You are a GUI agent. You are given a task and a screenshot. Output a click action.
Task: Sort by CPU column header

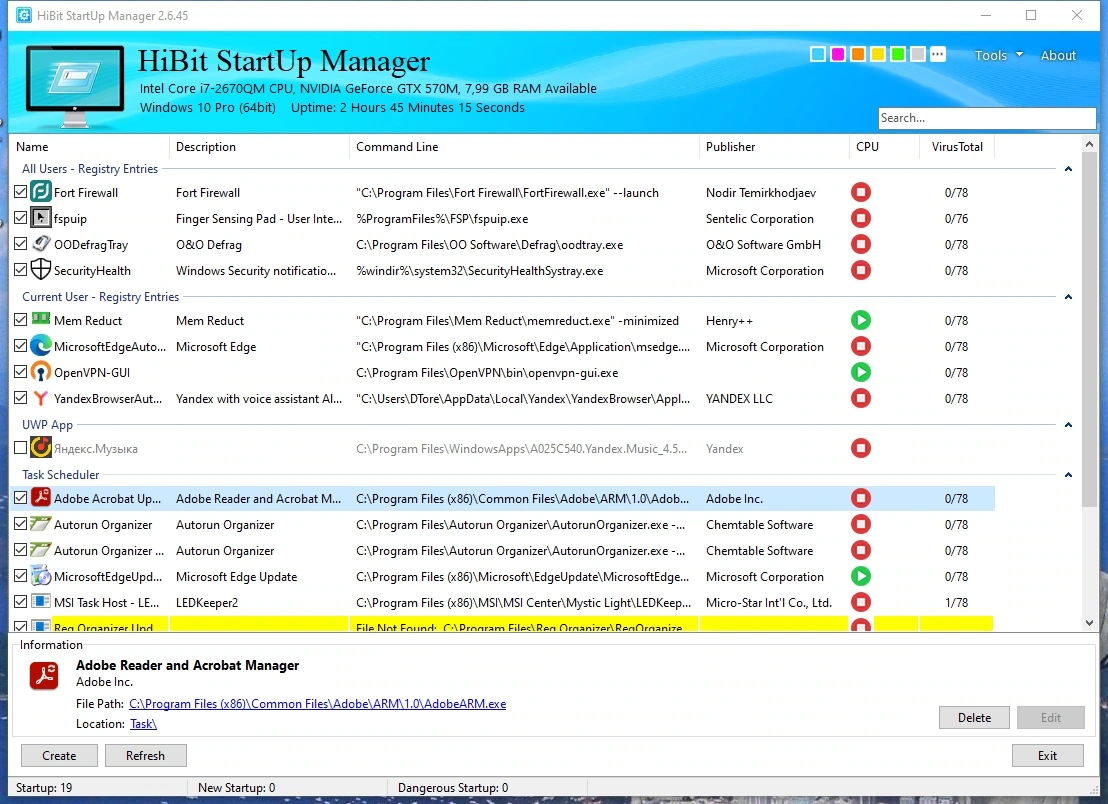click(x=884, y=146)
